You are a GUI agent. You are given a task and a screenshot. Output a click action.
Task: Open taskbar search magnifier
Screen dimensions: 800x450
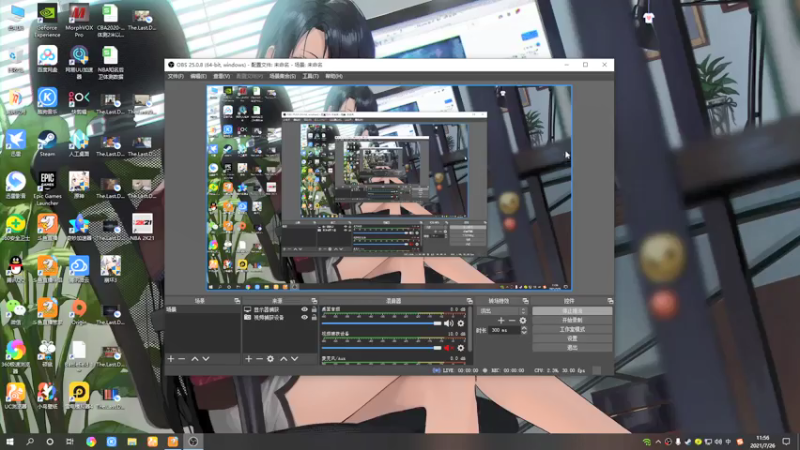click(30, 441)
